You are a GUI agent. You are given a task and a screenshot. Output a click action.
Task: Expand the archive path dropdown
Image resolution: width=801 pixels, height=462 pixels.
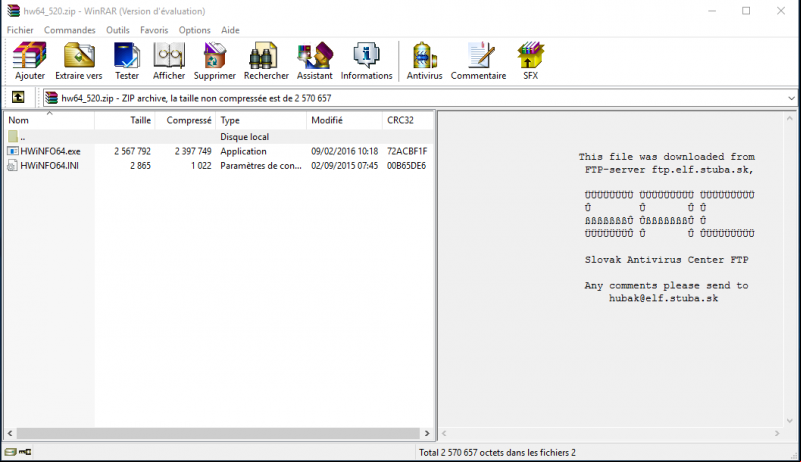[791, 98]
